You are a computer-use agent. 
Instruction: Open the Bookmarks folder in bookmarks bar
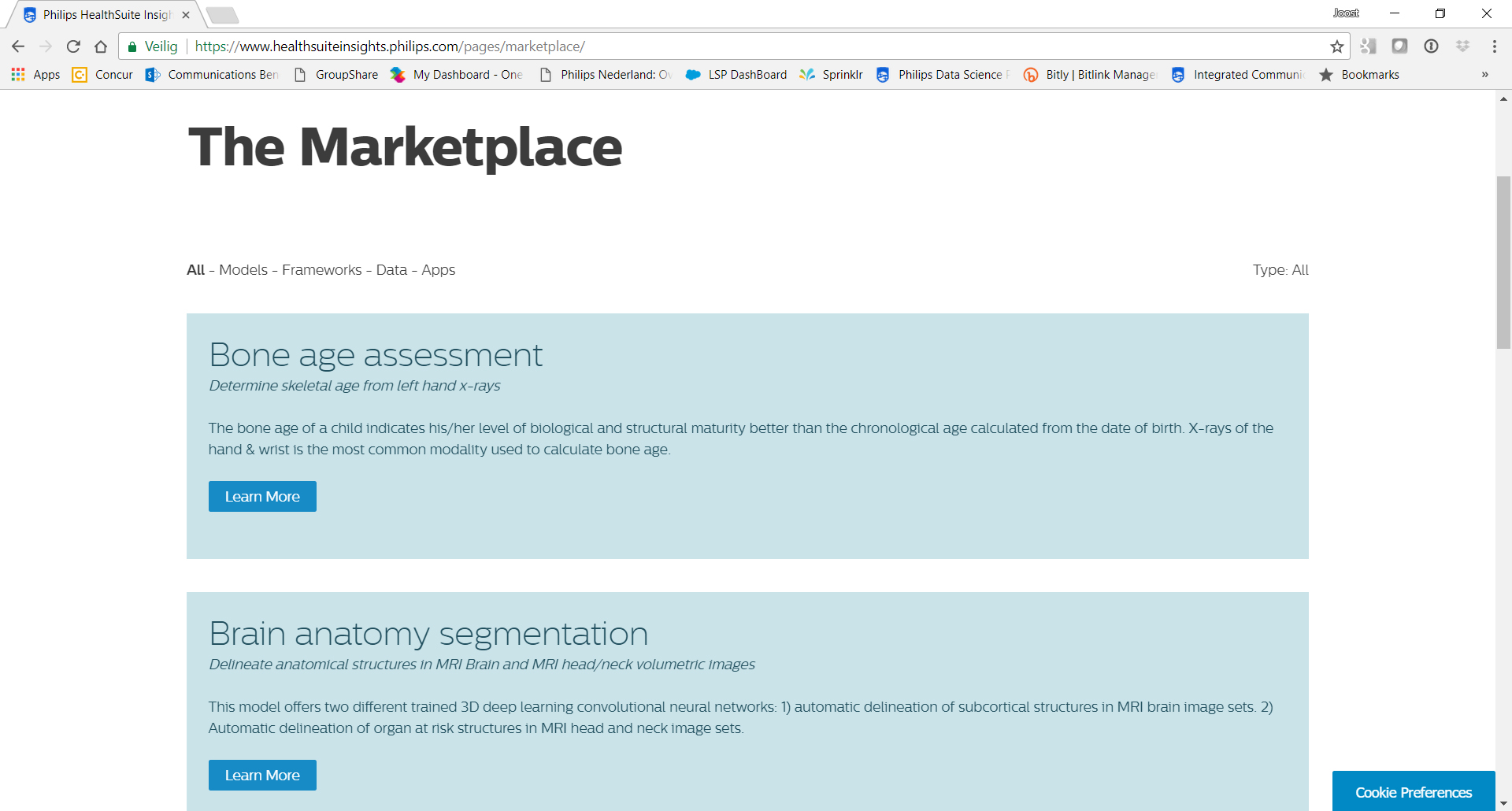pyautogui.click(x=1359, y=75)
